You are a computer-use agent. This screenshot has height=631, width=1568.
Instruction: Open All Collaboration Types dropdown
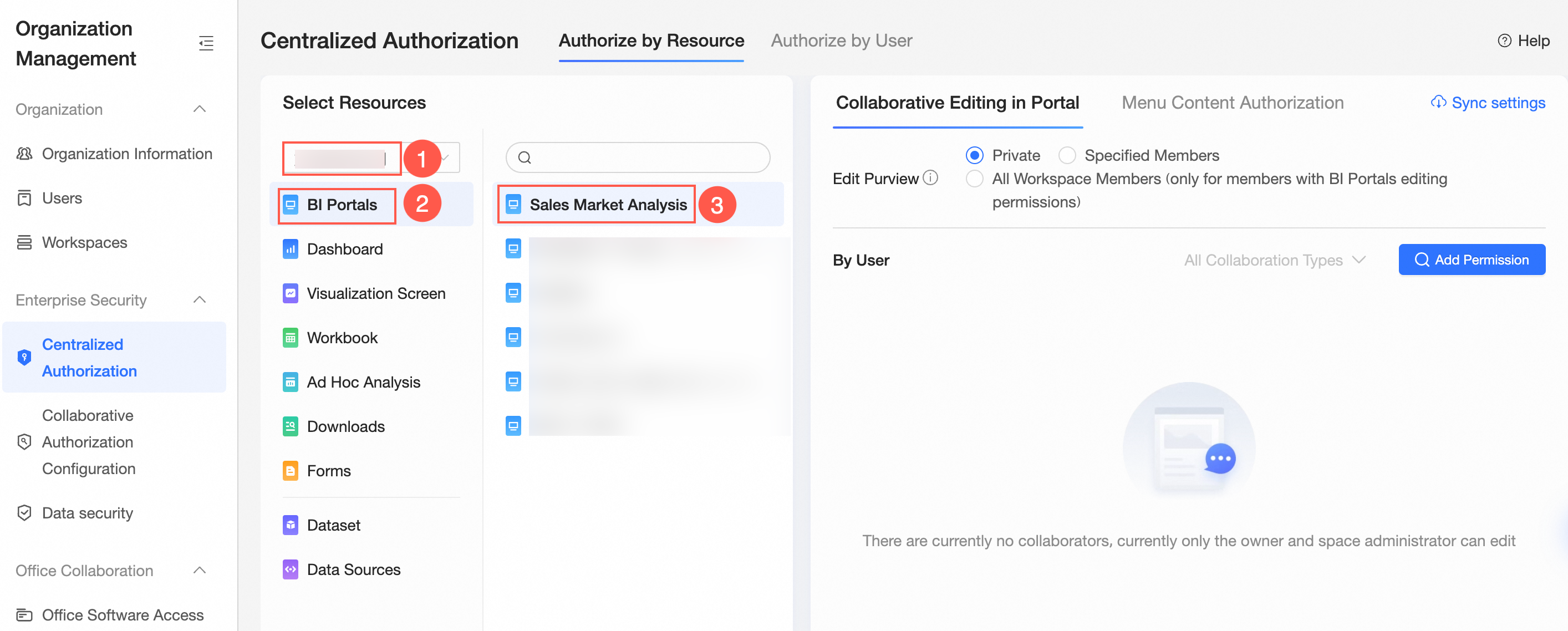pos(1275,261)
